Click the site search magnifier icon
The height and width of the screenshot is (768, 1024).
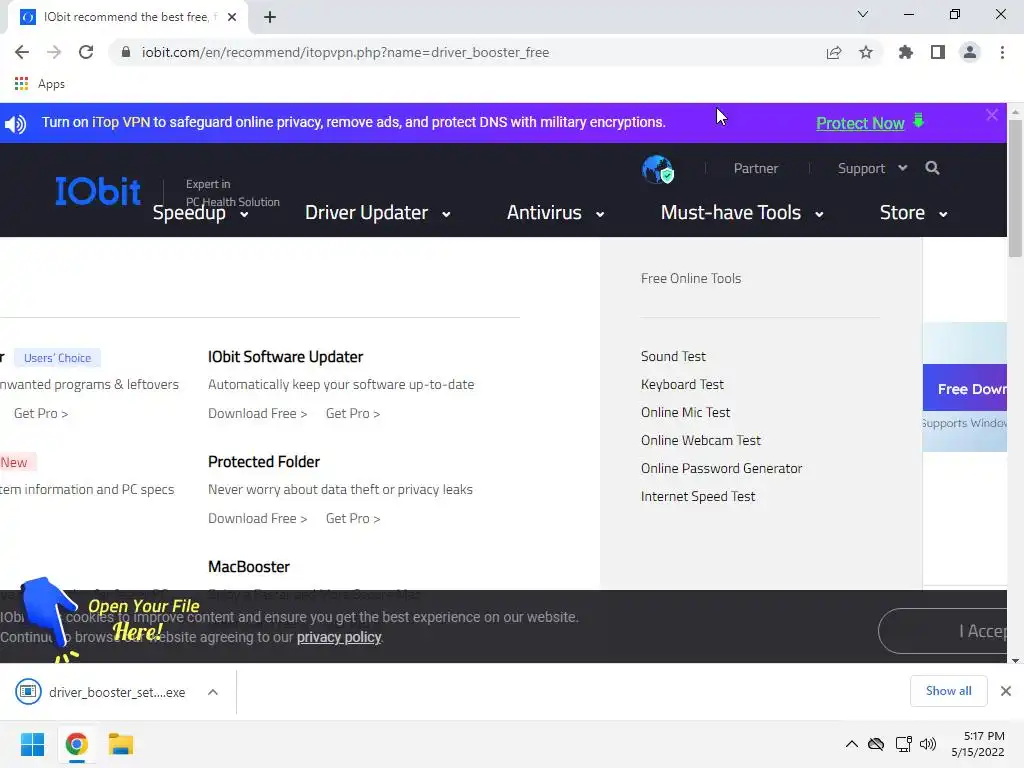click(933, 168)
